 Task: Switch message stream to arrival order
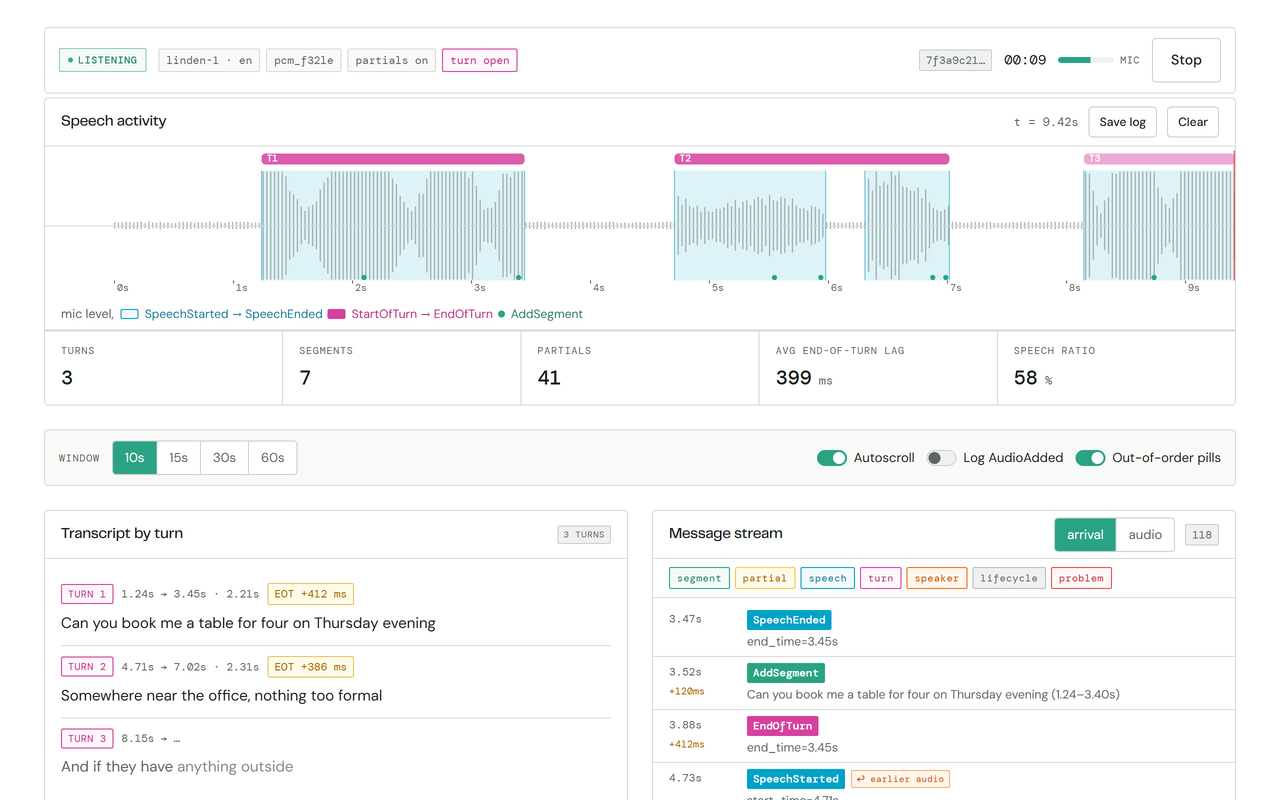1085,535
